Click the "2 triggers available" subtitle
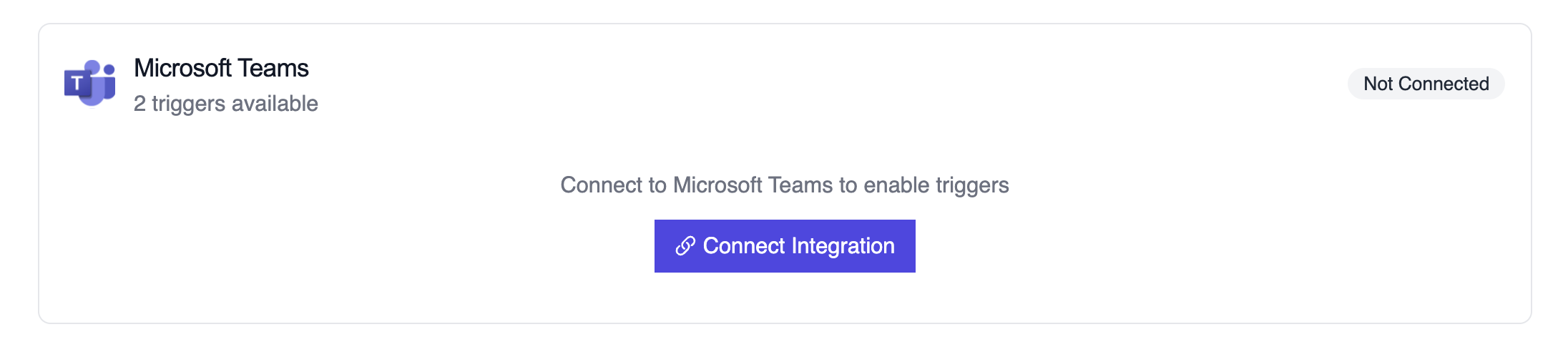Image resolution: width=1568 pixels, height=352 pixels. click(x=225, y=104)
